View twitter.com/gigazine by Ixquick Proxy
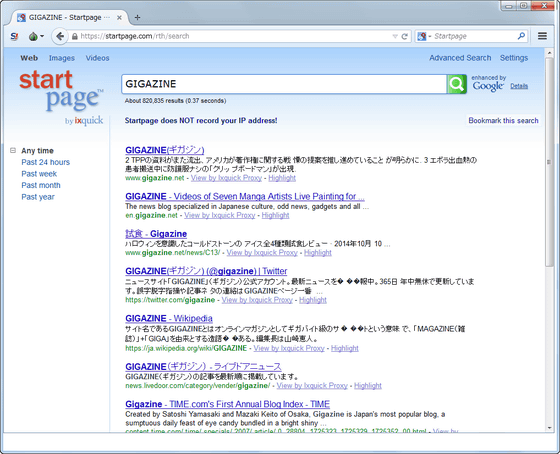The image size is (560, 454). pyautogui.click(x=257, y=300)
